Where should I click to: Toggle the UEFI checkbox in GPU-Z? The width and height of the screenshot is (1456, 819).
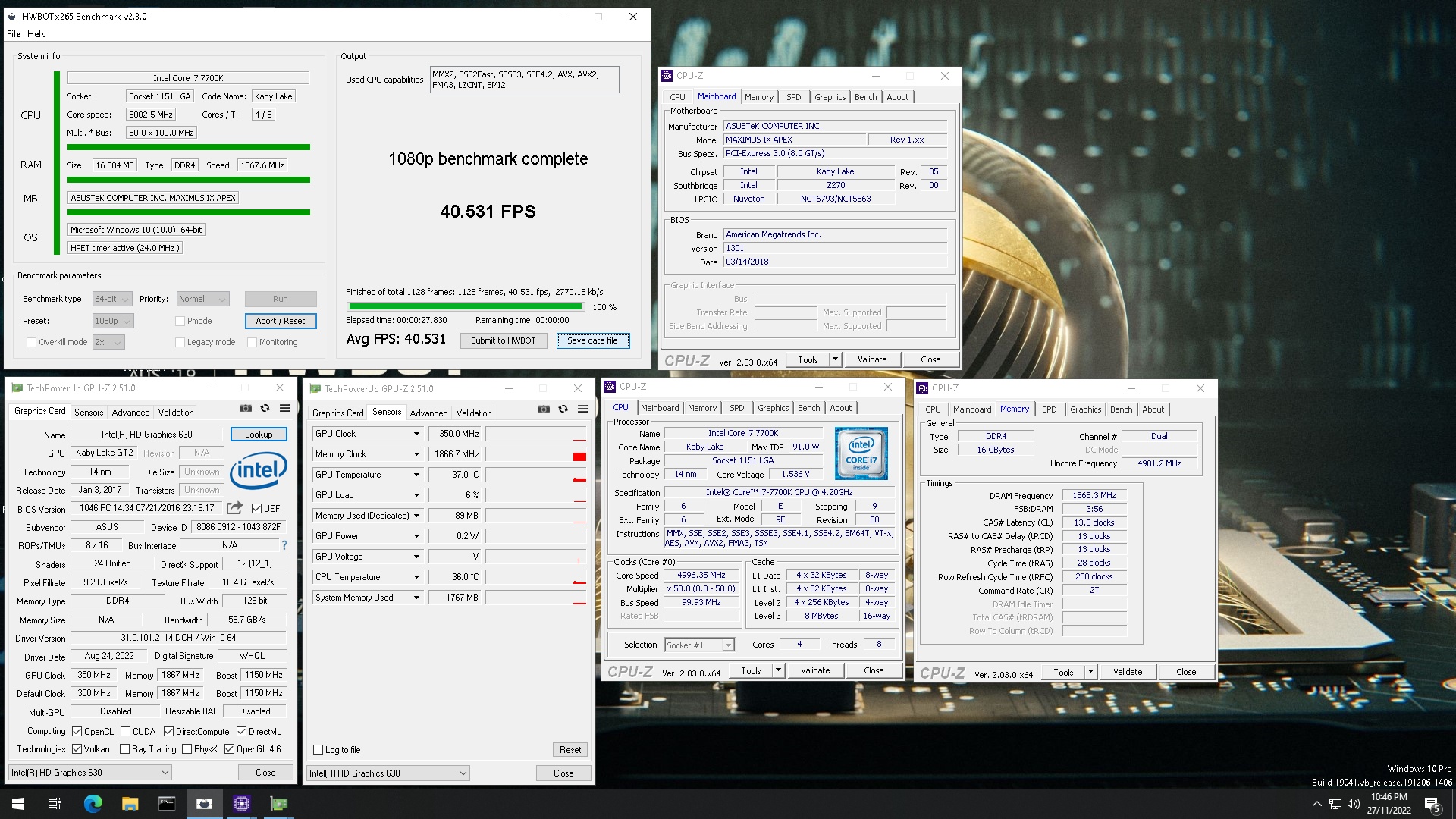click(256, 508)
